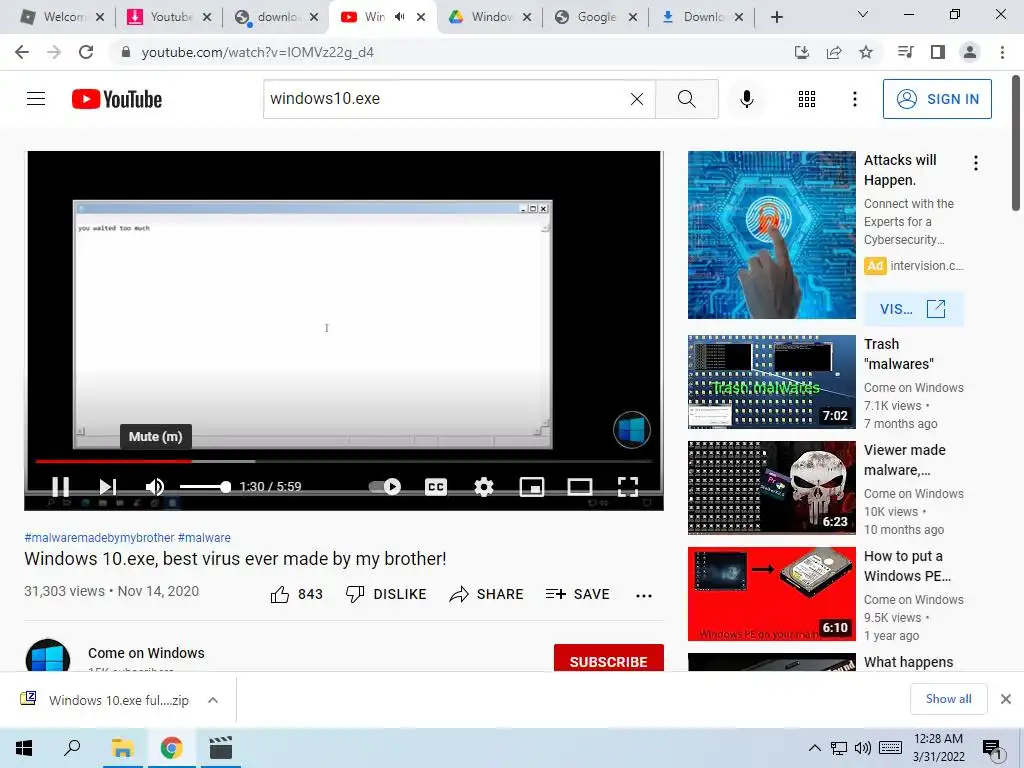Viewport: 1024px width, 768px height.
Task: Open YouTube settings three-dot menu
Action: 854,99
